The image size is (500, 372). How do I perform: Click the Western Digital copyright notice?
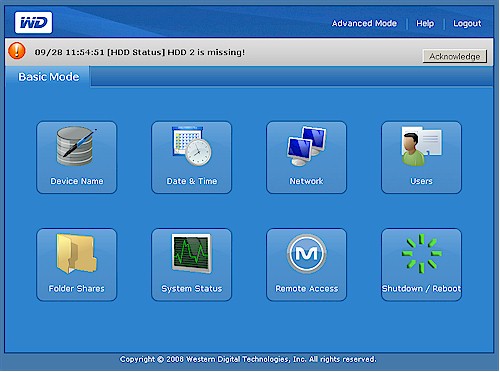248,359
